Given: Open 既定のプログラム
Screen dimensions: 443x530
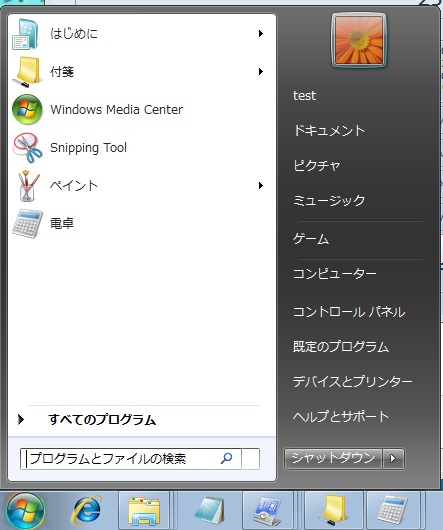Looking at the screenshot, I should coord(341,346).
